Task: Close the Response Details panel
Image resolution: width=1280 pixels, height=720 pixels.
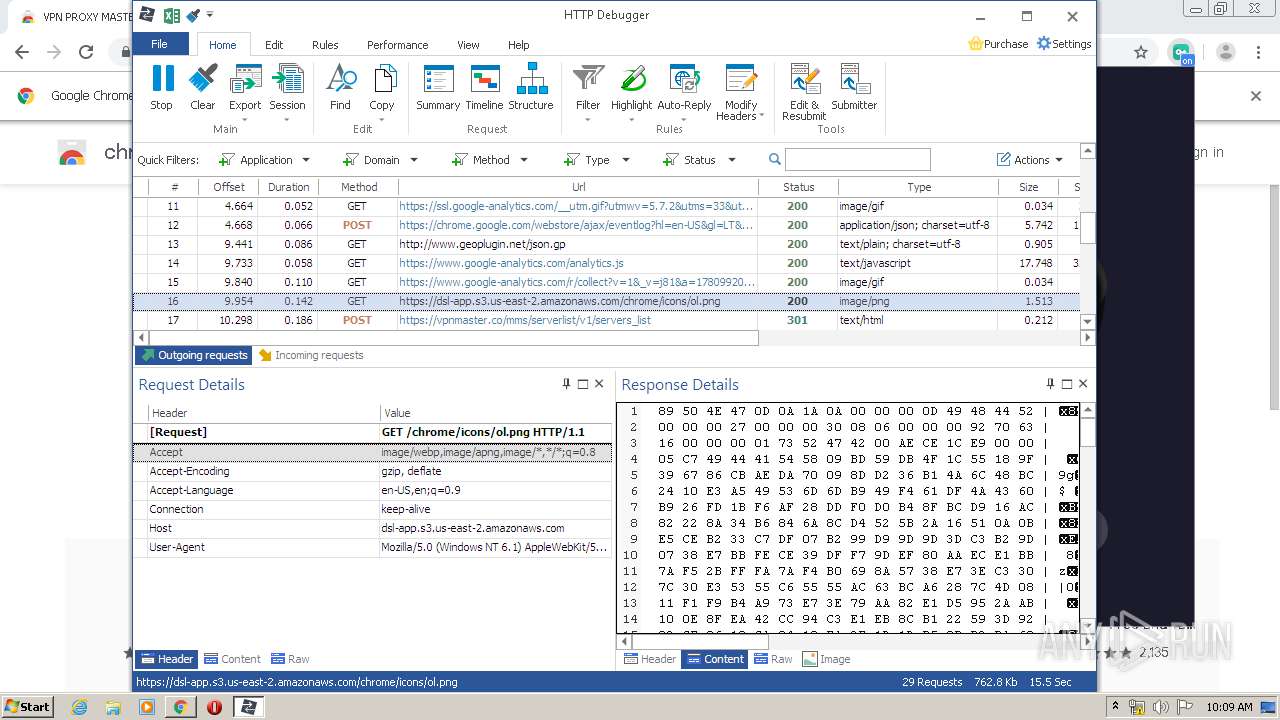Action: point(1083,384)
